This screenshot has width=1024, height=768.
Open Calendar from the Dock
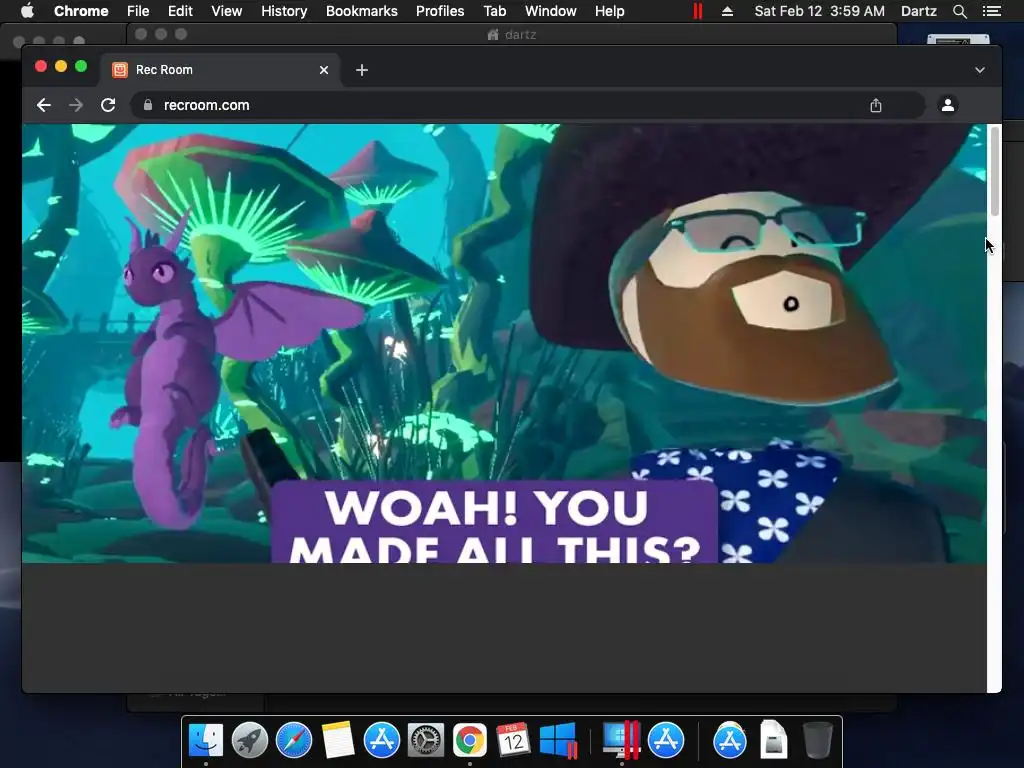pyautogui.click(x=513, y=740)
